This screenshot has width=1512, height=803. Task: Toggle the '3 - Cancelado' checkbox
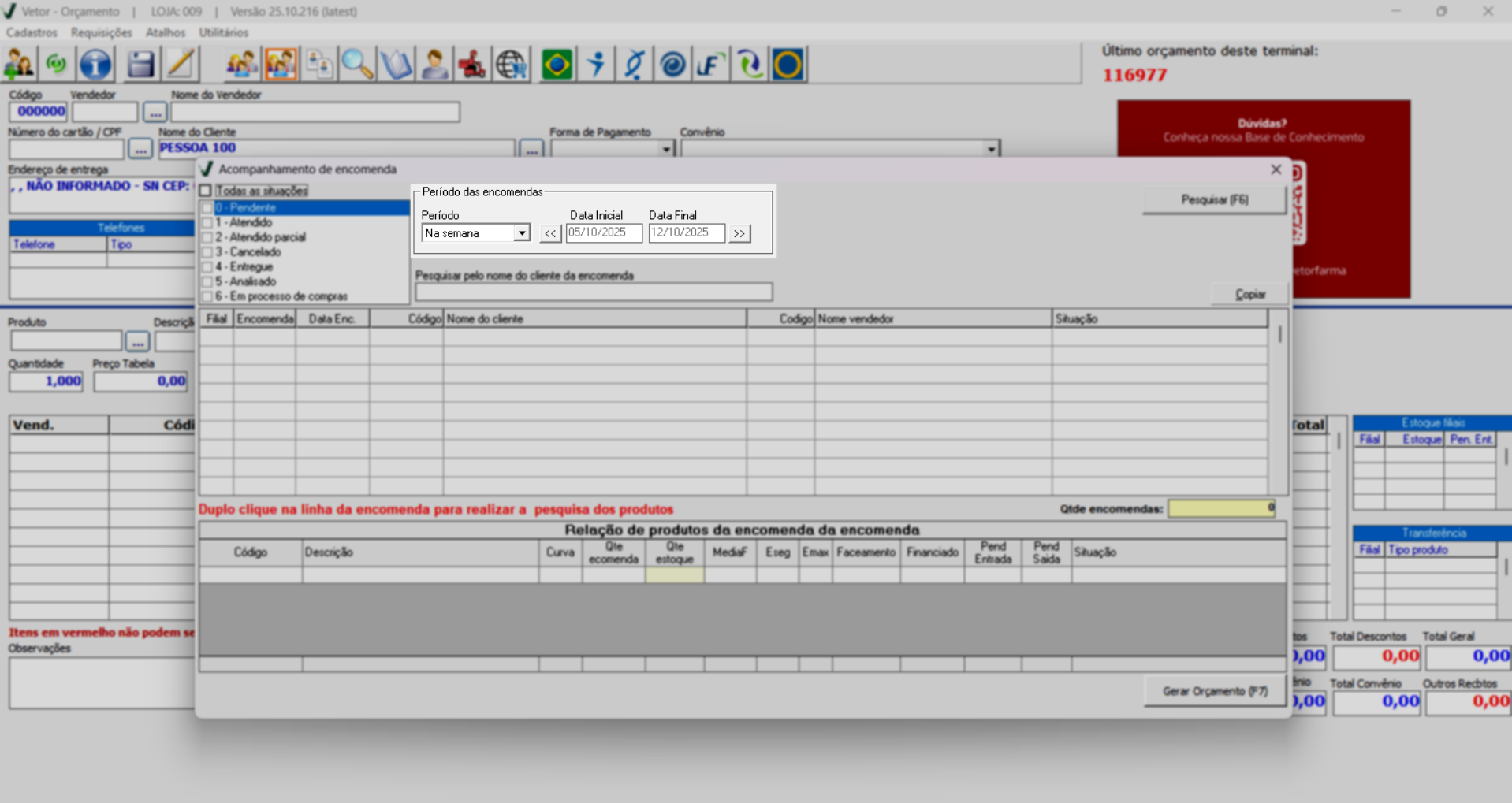point(207,252)
